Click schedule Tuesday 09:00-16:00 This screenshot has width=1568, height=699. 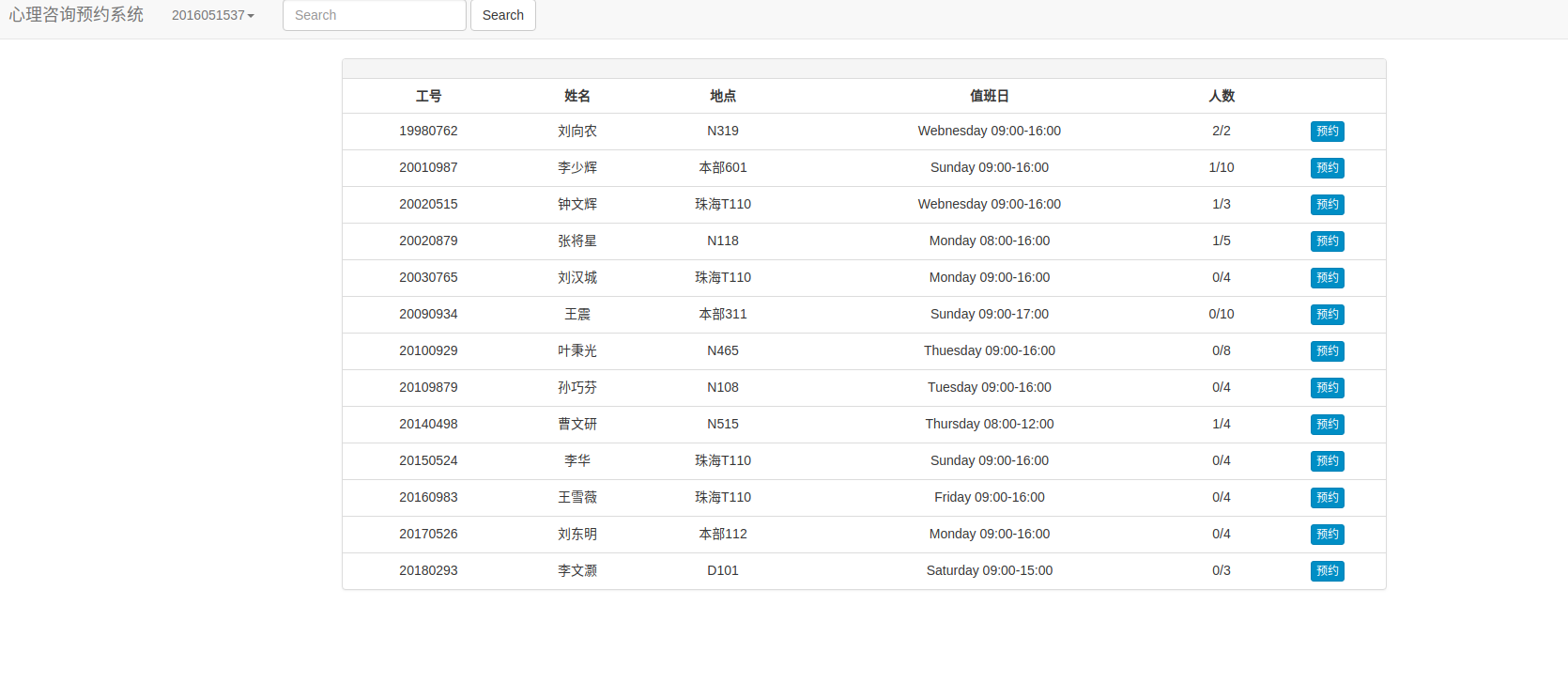pos(990,387)
